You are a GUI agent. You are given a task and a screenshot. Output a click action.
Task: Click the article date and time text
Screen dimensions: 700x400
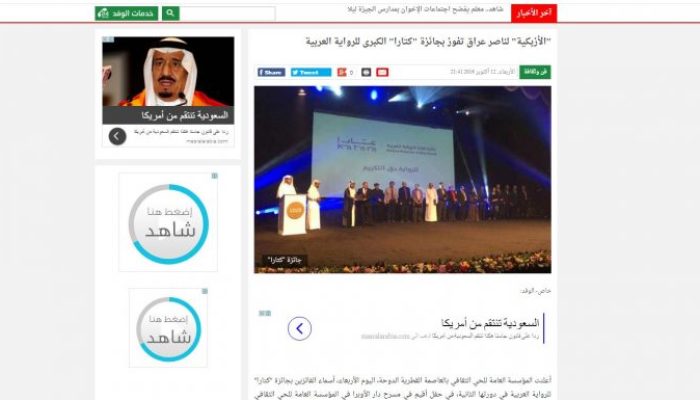pos(482,72)
